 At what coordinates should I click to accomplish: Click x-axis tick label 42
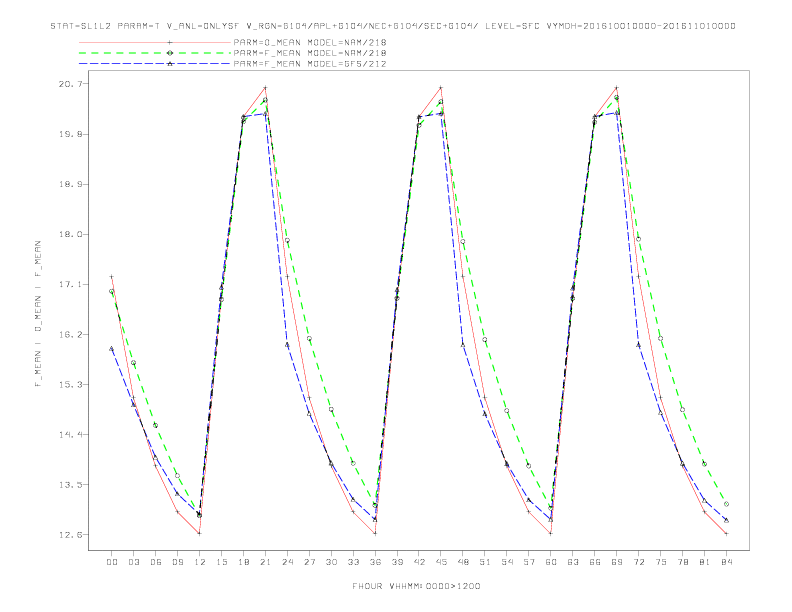419,562
